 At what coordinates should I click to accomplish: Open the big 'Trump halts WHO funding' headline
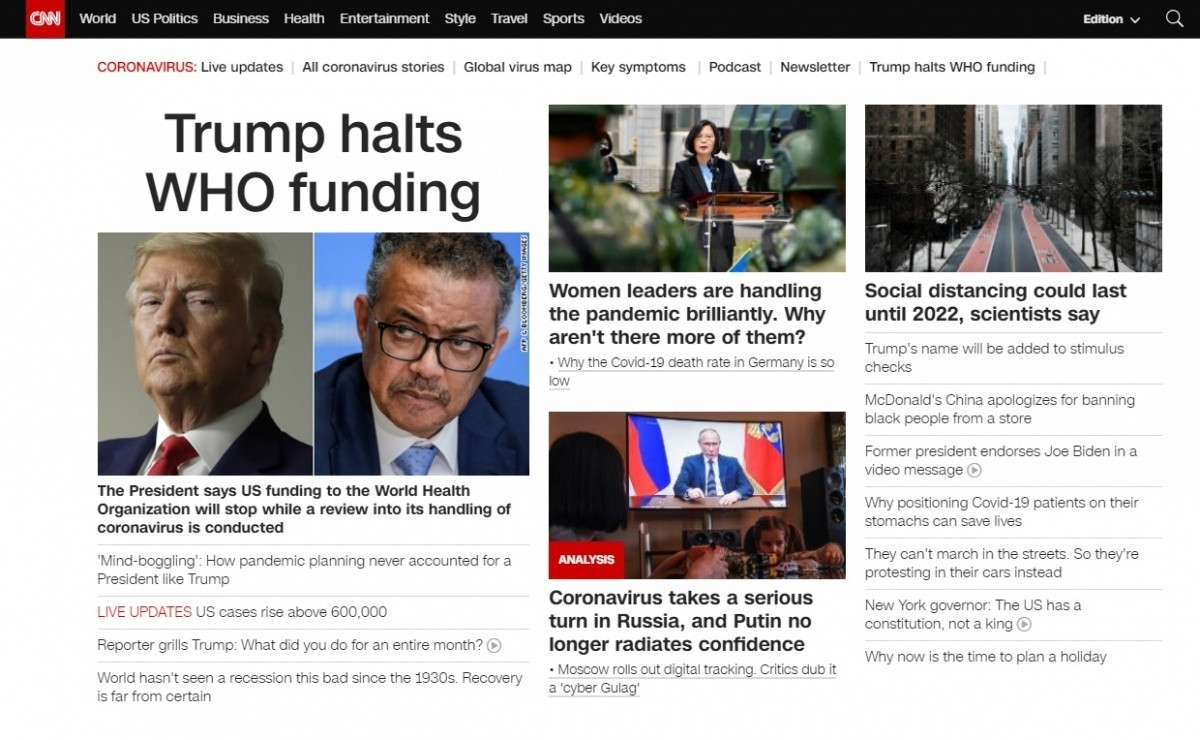point(313,162)
